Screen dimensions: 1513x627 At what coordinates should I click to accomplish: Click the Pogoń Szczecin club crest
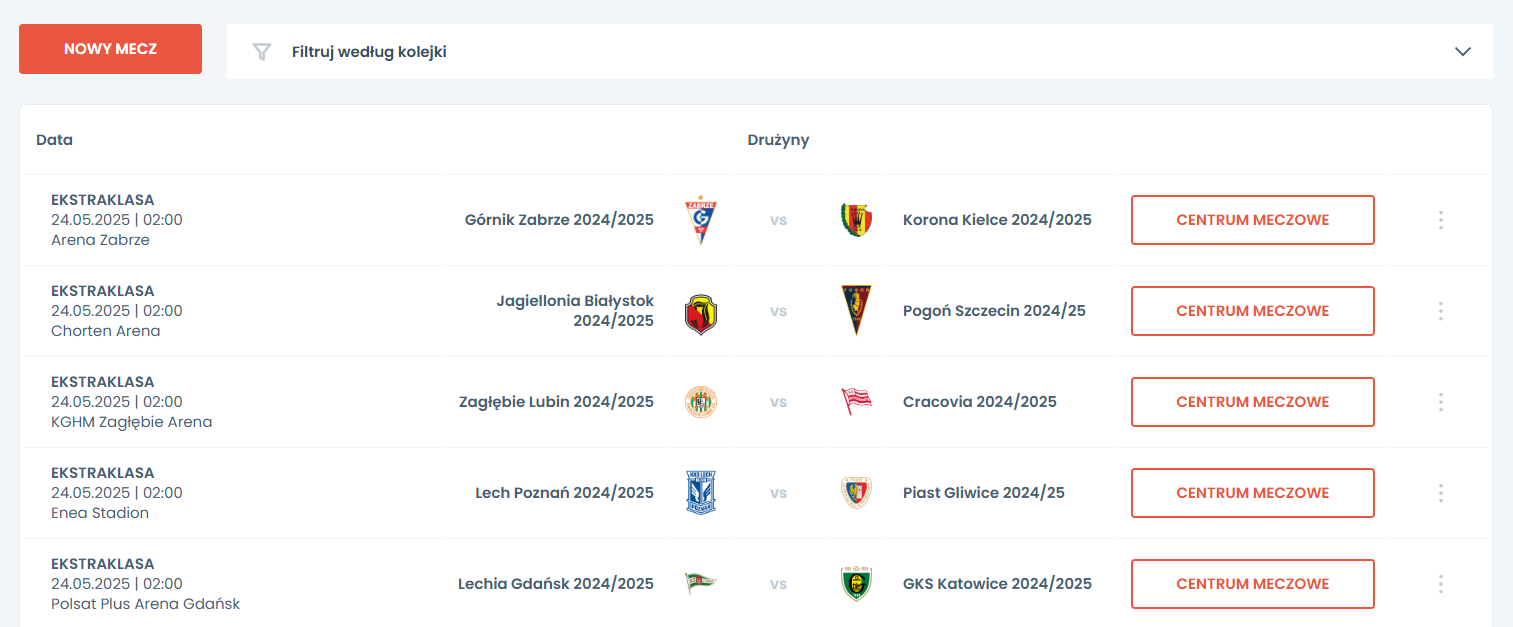click(x=856, y=310)
